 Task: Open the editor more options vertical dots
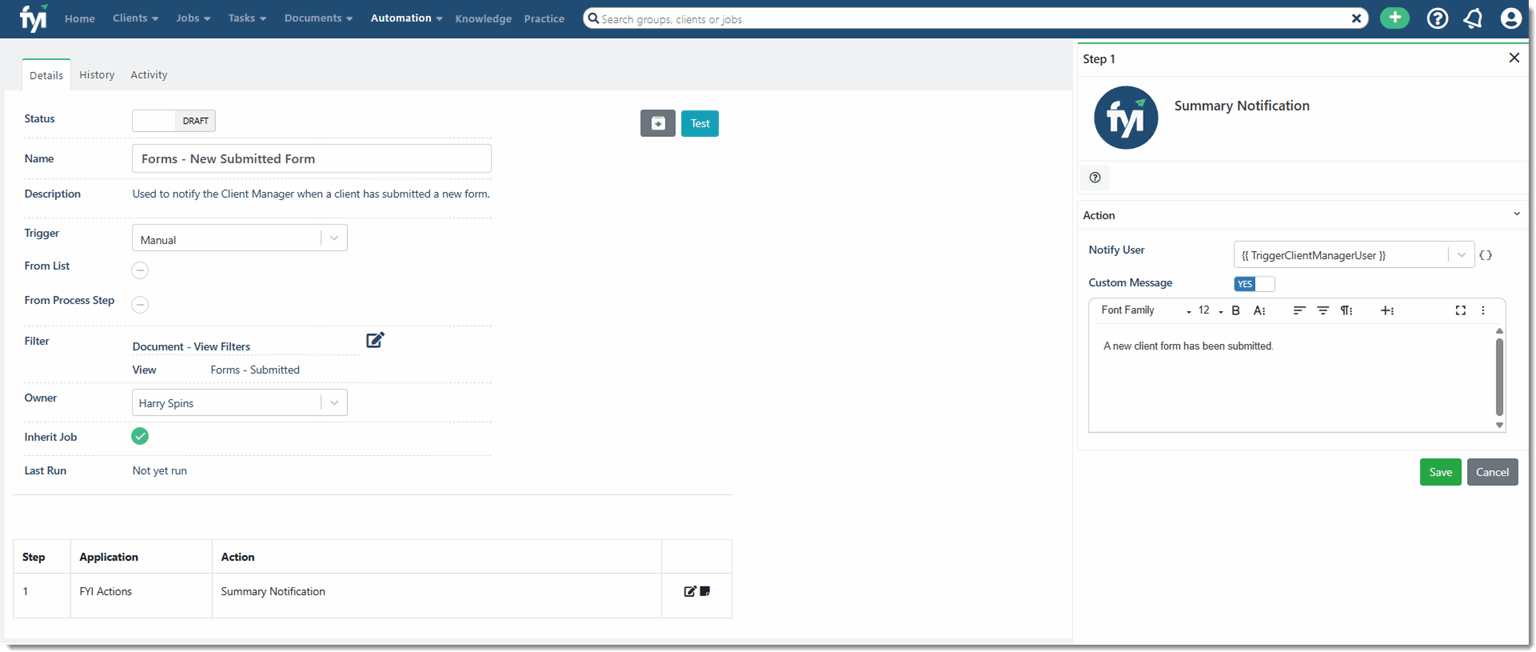pos(1483,311)
